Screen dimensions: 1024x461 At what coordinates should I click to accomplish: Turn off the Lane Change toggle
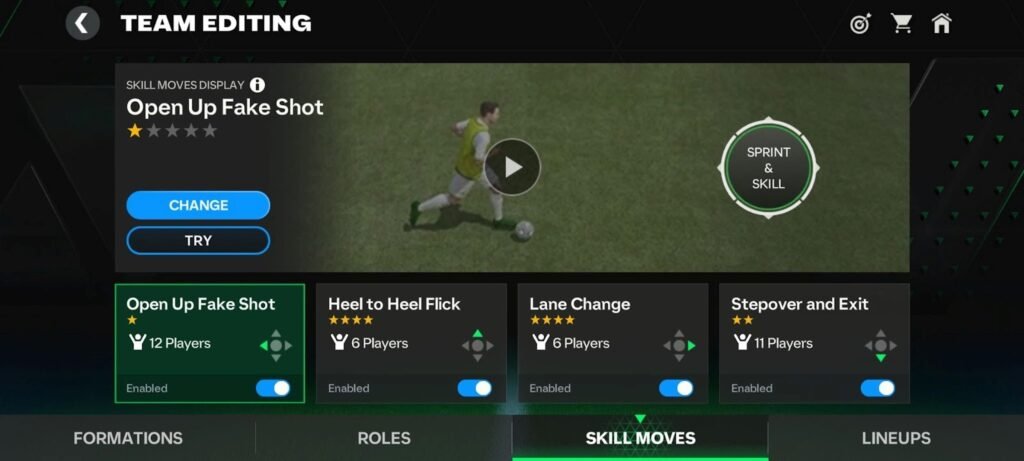pos(676,389)
